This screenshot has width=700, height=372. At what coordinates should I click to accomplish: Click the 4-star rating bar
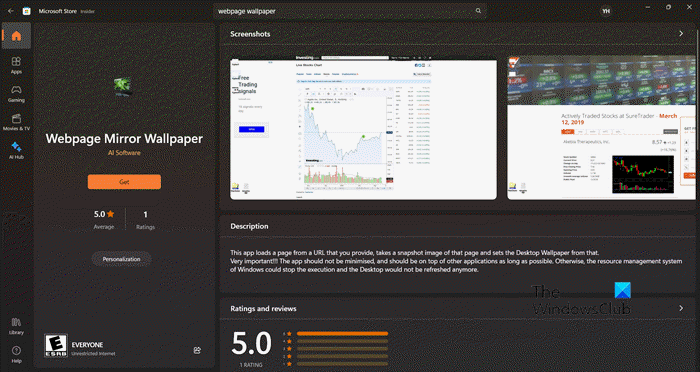342,341
